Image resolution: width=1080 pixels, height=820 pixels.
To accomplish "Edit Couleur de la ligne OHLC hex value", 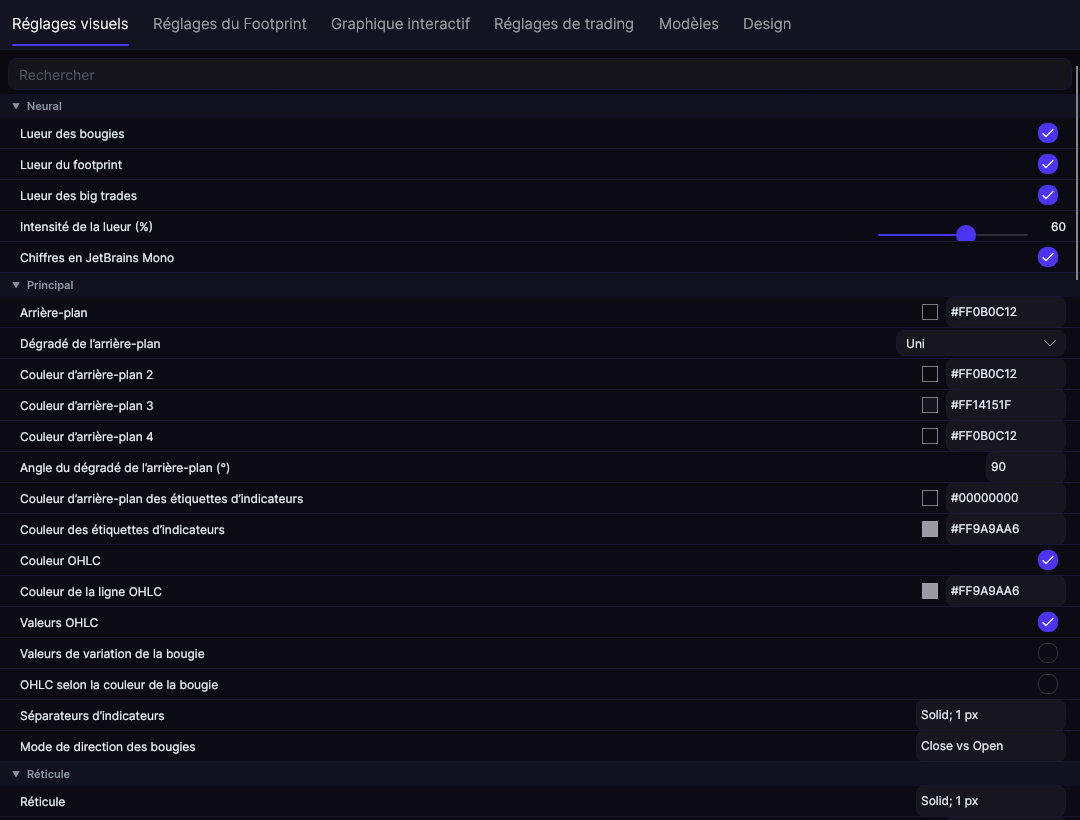I will pos(1005,591).
